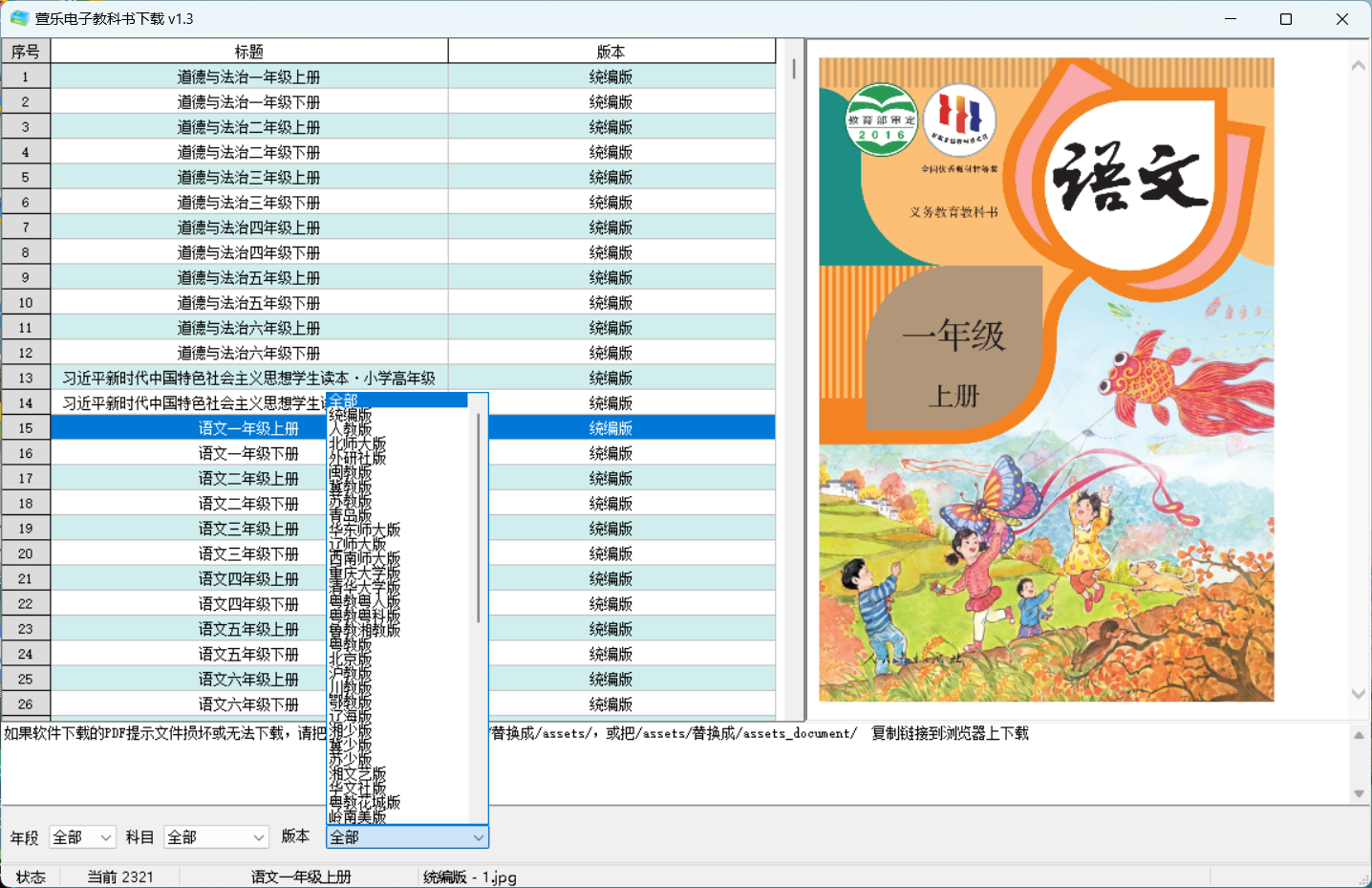Click row number 10 cell
Image resolution: width=1372 pixels, height=888 pixels.
(26, 303)
